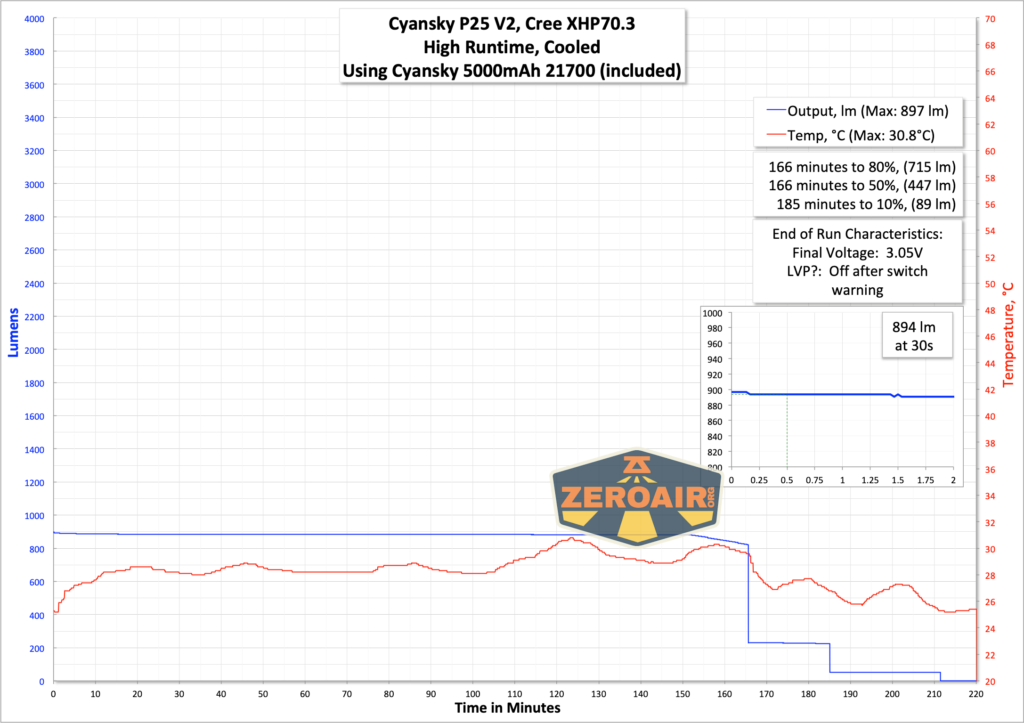Click the ZEROAIR watermark logo
This screenshot has height=723, width=1024.
pos(635,495)
